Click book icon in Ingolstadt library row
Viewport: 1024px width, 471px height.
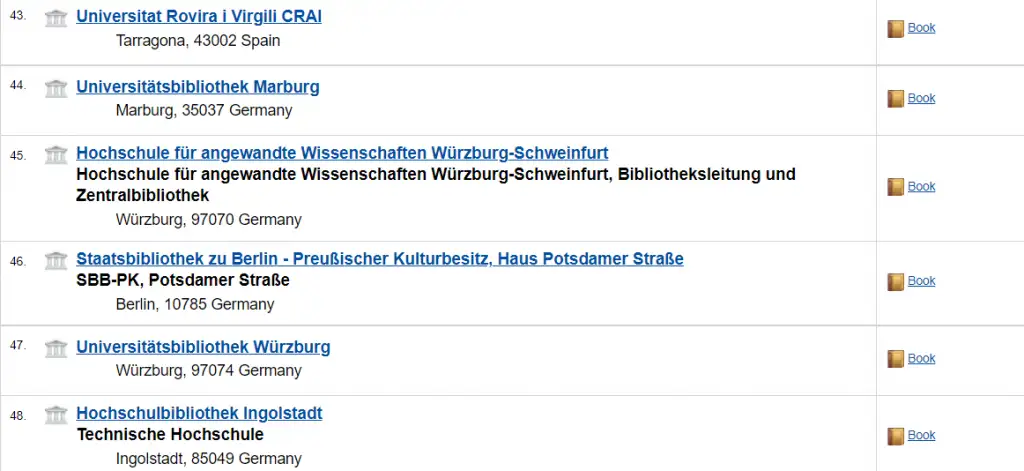[x=896, y=436]
